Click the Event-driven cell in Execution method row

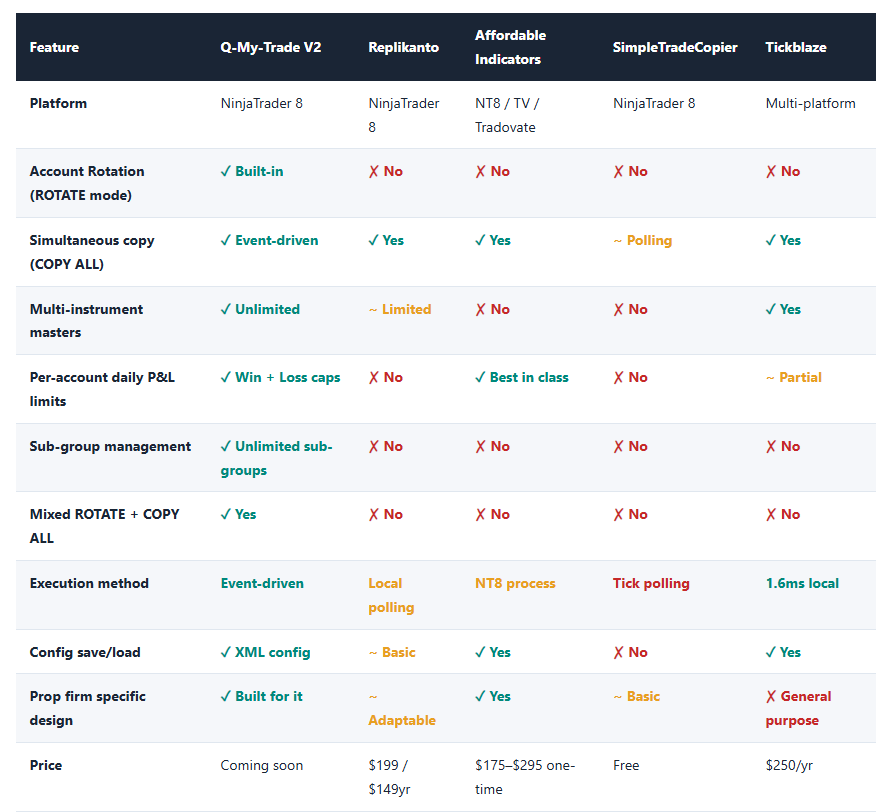(x=262, y=583)
